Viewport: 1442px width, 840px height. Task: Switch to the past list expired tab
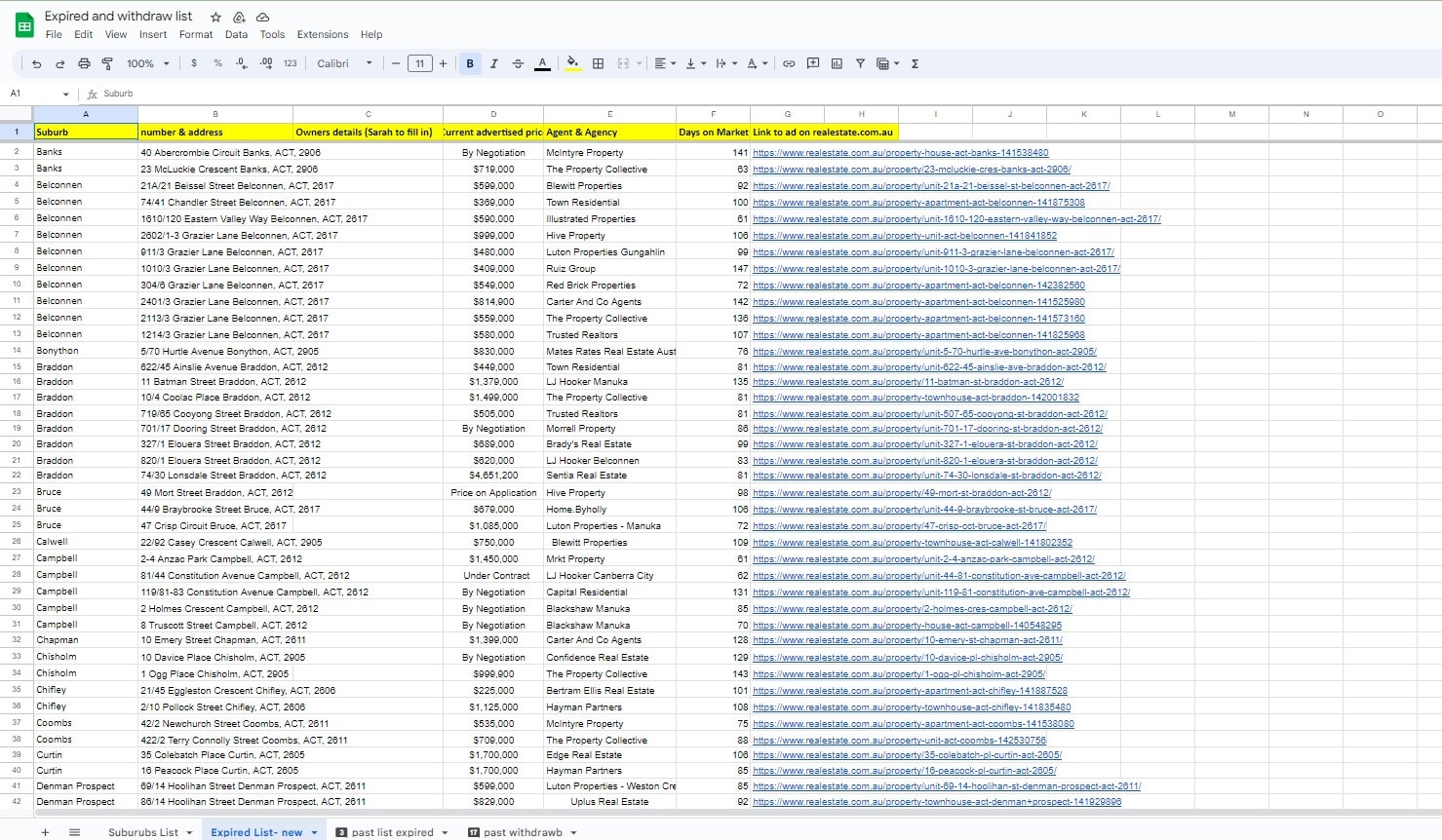pyautogui.click(x=392, y=832)
